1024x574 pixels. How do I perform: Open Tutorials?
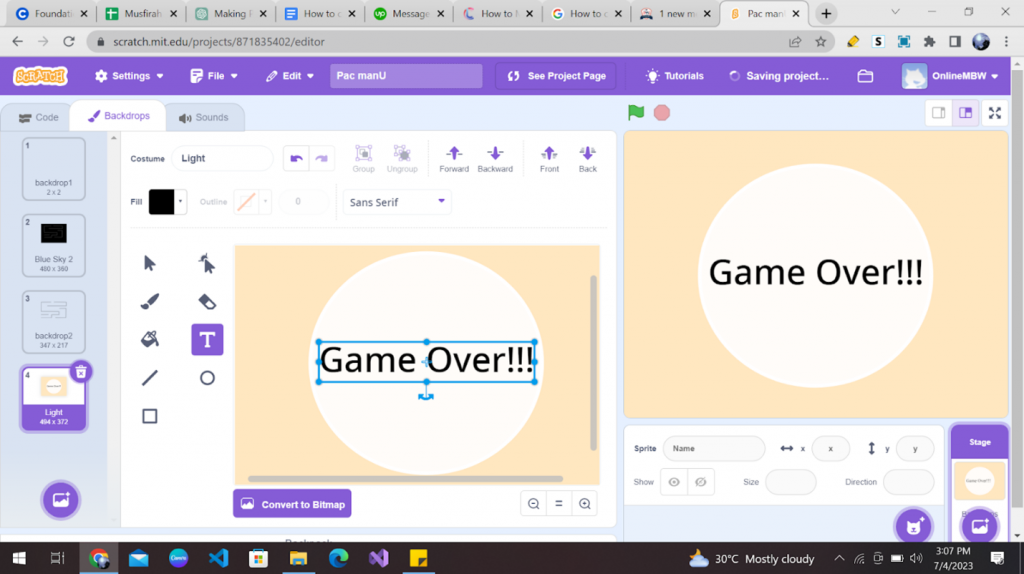675,76
